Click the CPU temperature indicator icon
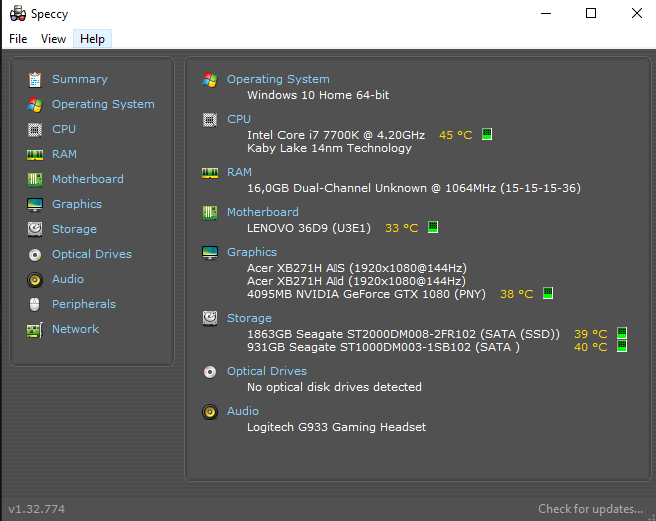 (487, 134)
